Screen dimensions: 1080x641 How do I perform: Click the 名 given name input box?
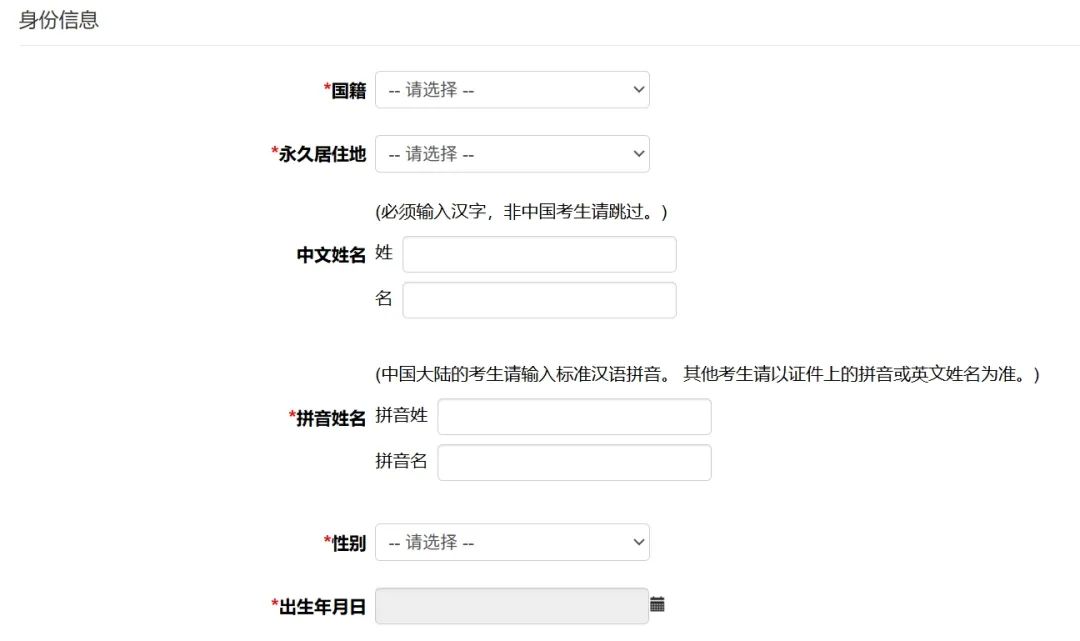[538, 299]
